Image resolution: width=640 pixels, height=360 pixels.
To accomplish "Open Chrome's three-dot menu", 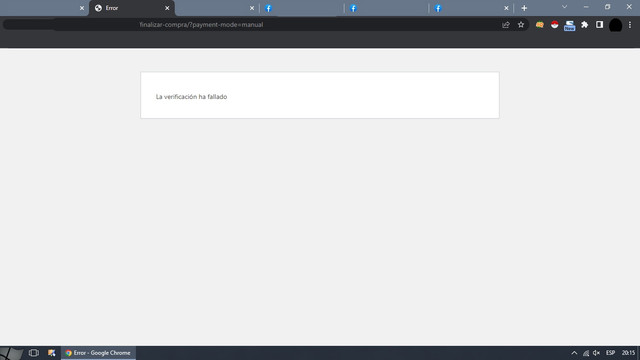I will click(x=630, y=25).
